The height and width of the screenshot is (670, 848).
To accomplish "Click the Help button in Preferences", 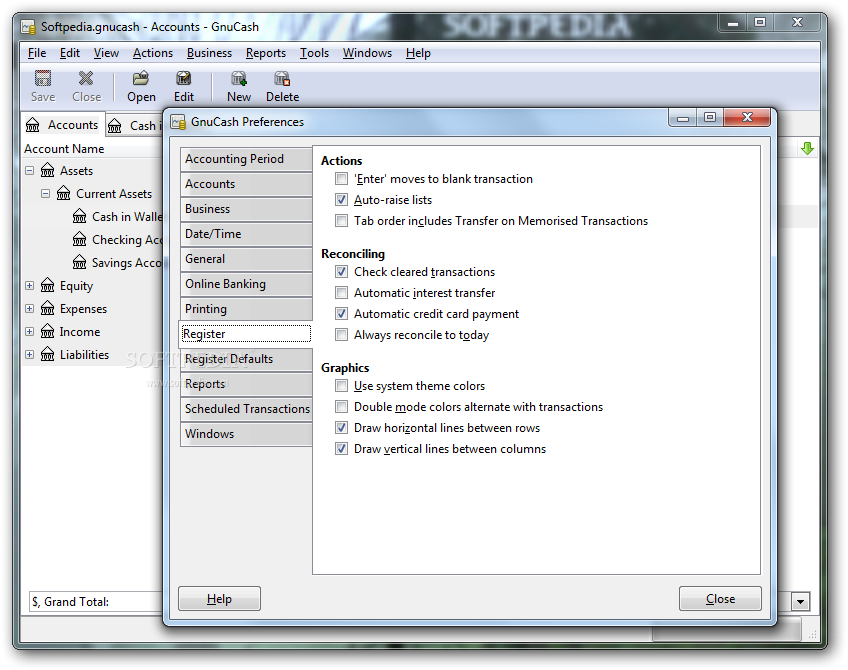I will click(x=219, y=599).
